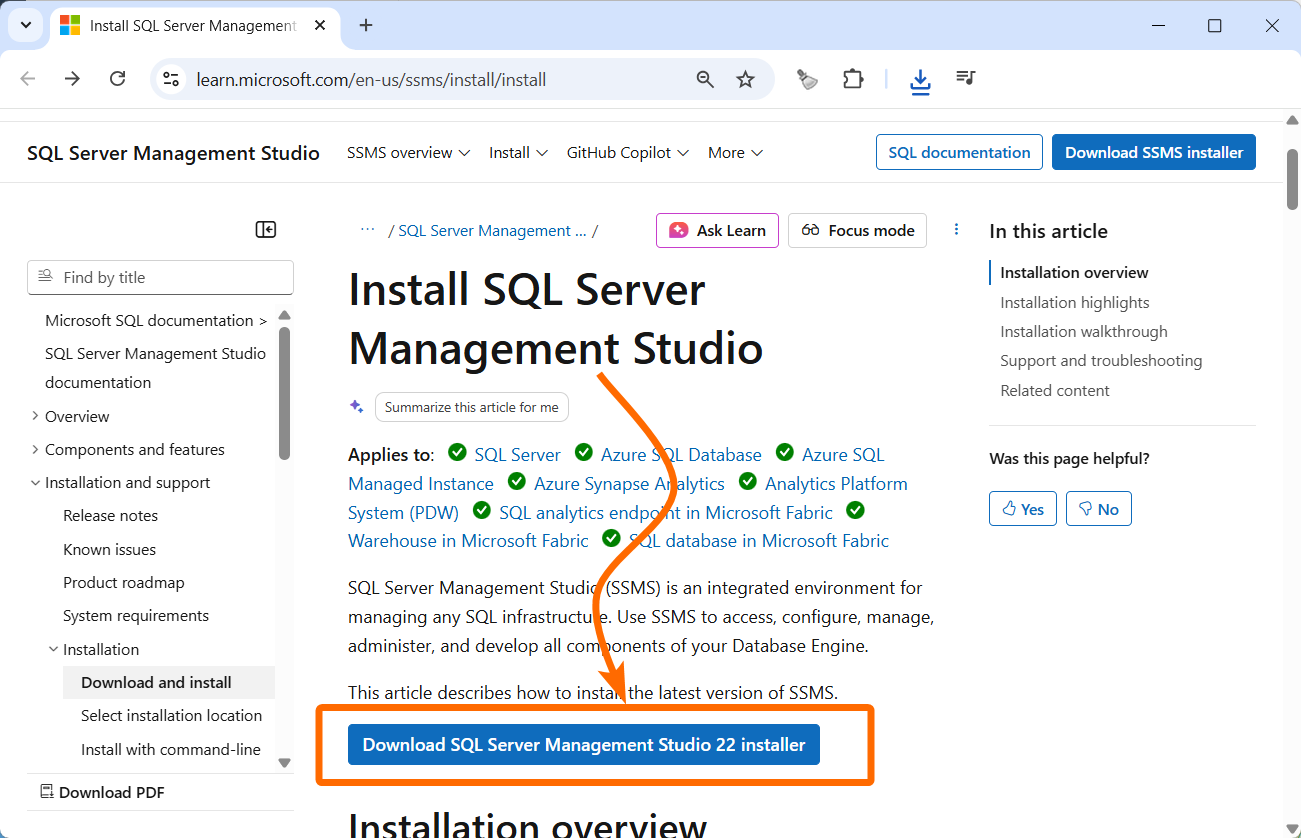Image resolution: width=1301 pixels, height=838 pixels.
Task: Click the Azure SQL Database link
Action: click(681, 455)
